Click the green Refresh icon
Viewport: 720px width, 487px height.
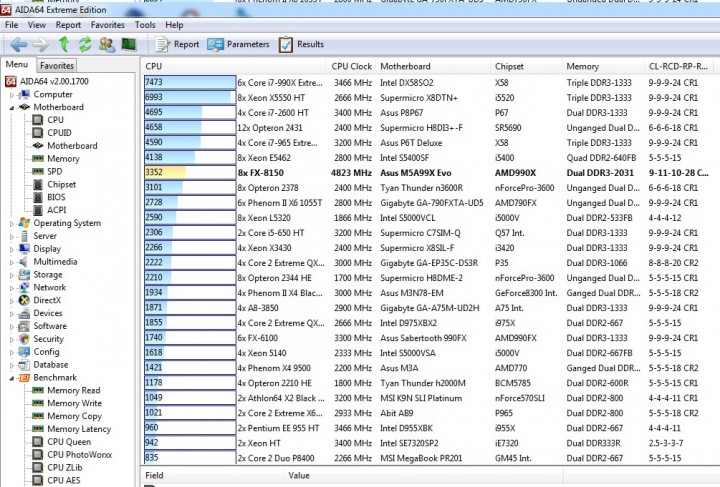click(x=84, y=45)
